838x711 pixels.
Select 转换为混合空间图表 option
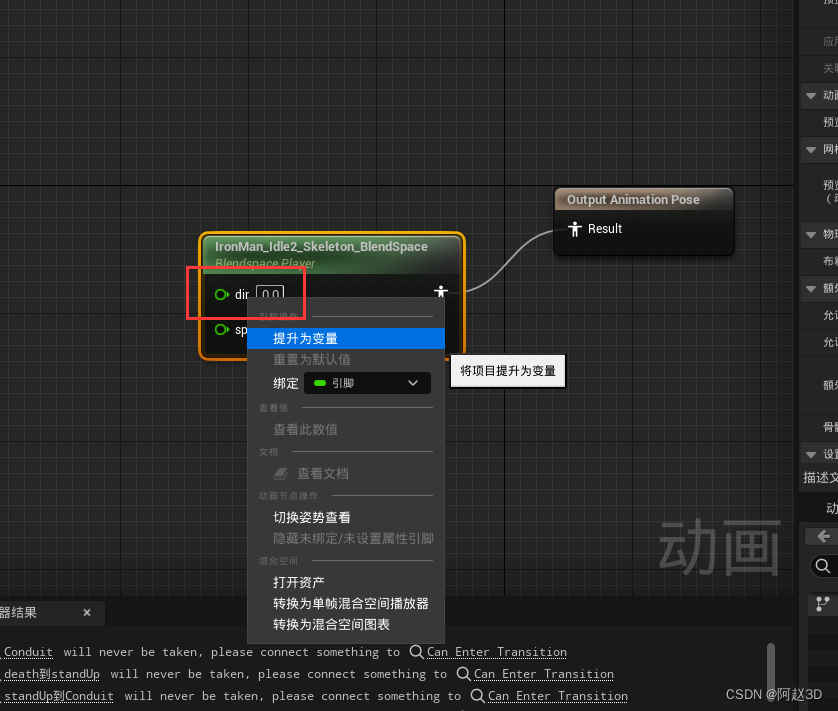pos(331,624)
